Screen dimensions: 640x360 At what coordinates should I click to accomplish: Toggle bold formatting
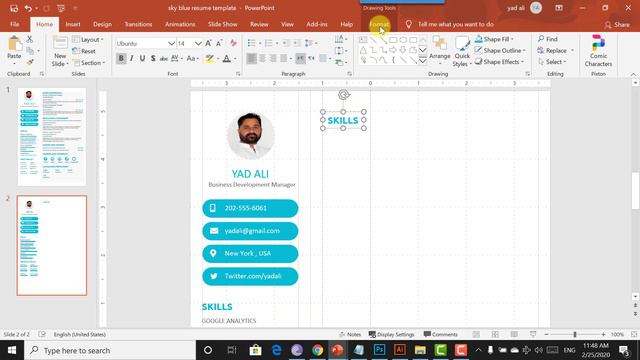click(121, 58)
